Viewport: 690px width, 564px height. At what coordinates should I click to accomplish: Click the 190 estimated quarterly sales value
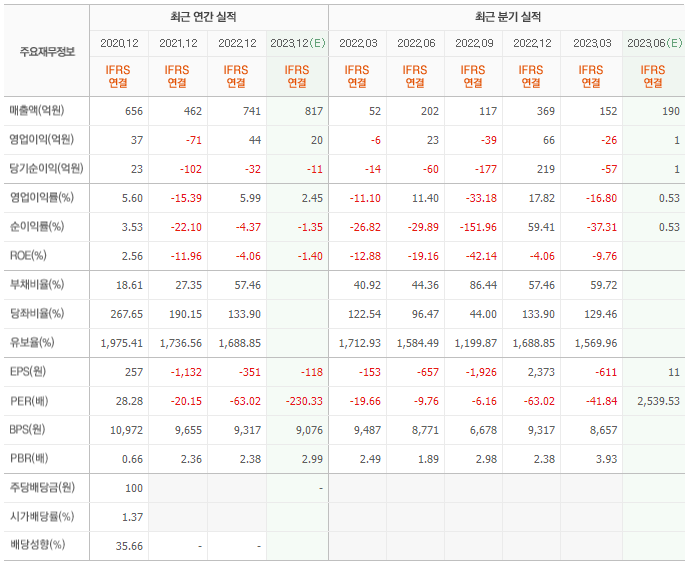pos(671,111)
